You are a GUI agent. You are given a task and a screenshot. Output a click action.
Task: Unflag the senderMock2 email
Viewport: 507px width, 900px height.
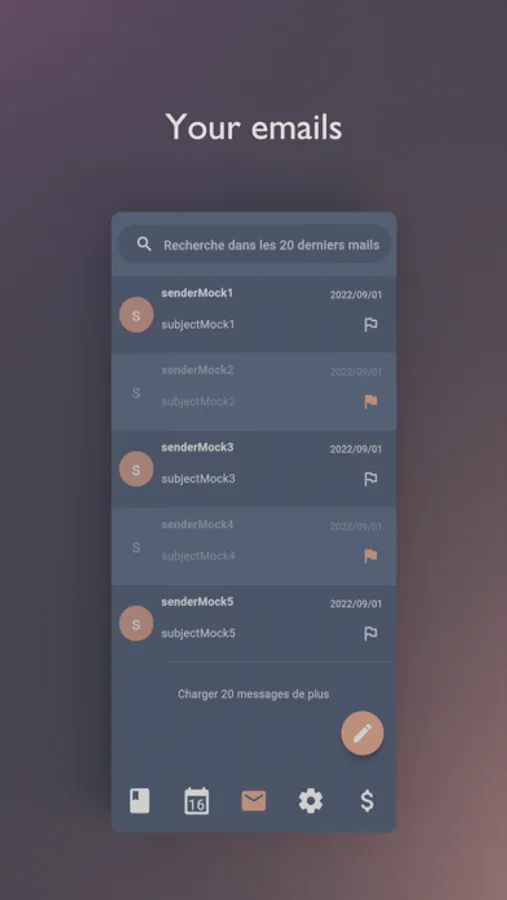click(371, 401)
